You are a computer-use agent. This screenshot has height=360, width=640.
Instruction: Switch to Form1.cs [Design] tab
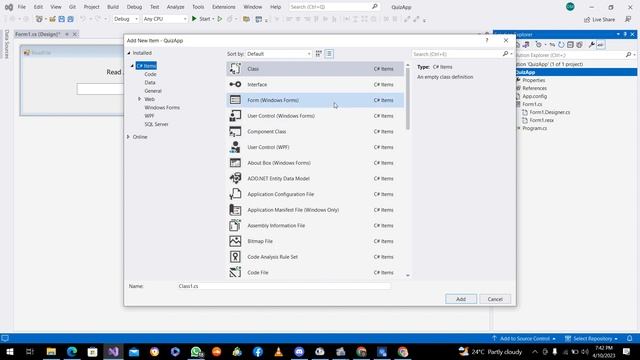coord(38,34)
